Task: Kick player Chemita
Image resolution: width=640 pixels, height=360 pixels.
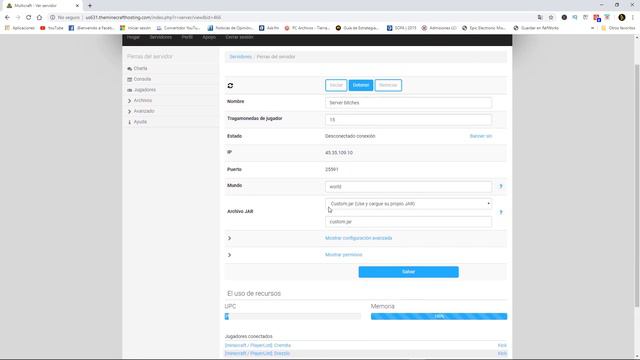Action: click(x=502, y=345)
